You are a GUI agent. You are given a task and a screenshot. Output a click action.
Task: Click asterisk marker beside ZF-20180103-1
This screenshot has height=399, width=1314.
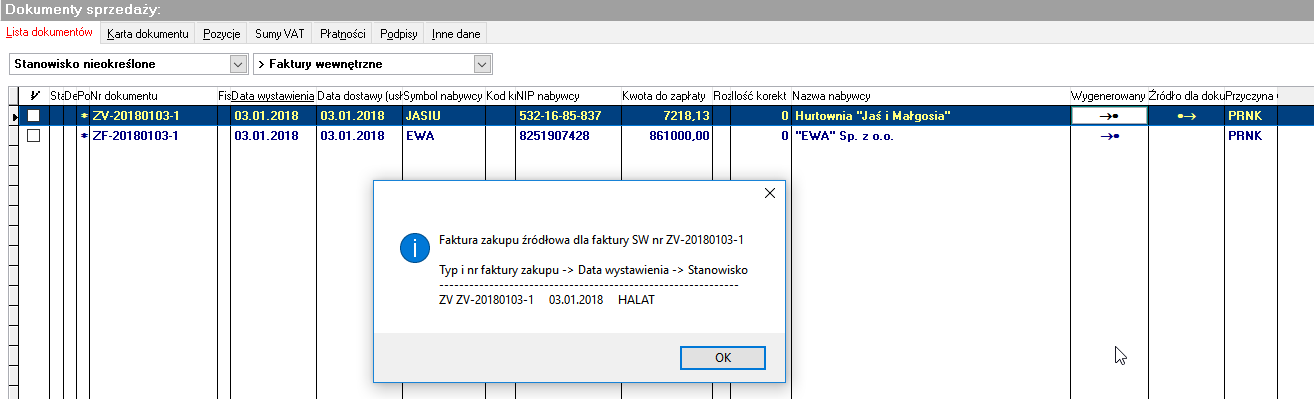click(84, 136)
